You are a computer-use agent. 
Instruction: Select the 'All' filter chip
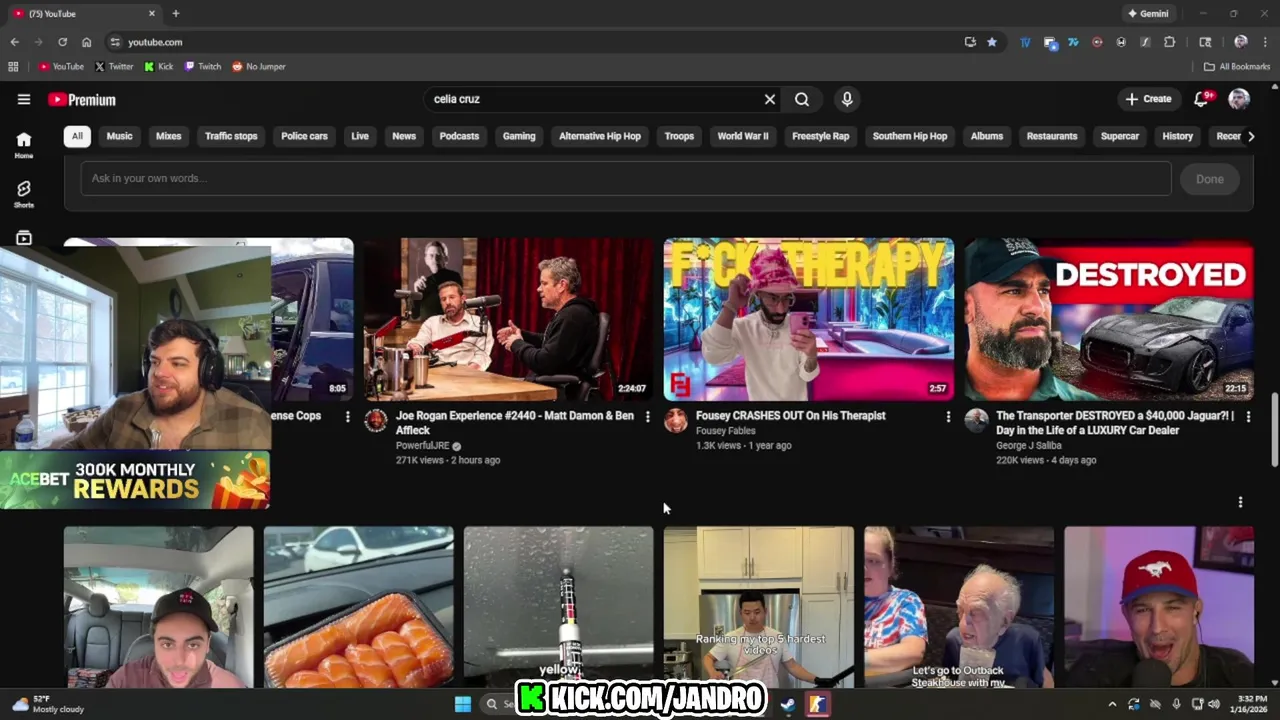click(77, 136)
